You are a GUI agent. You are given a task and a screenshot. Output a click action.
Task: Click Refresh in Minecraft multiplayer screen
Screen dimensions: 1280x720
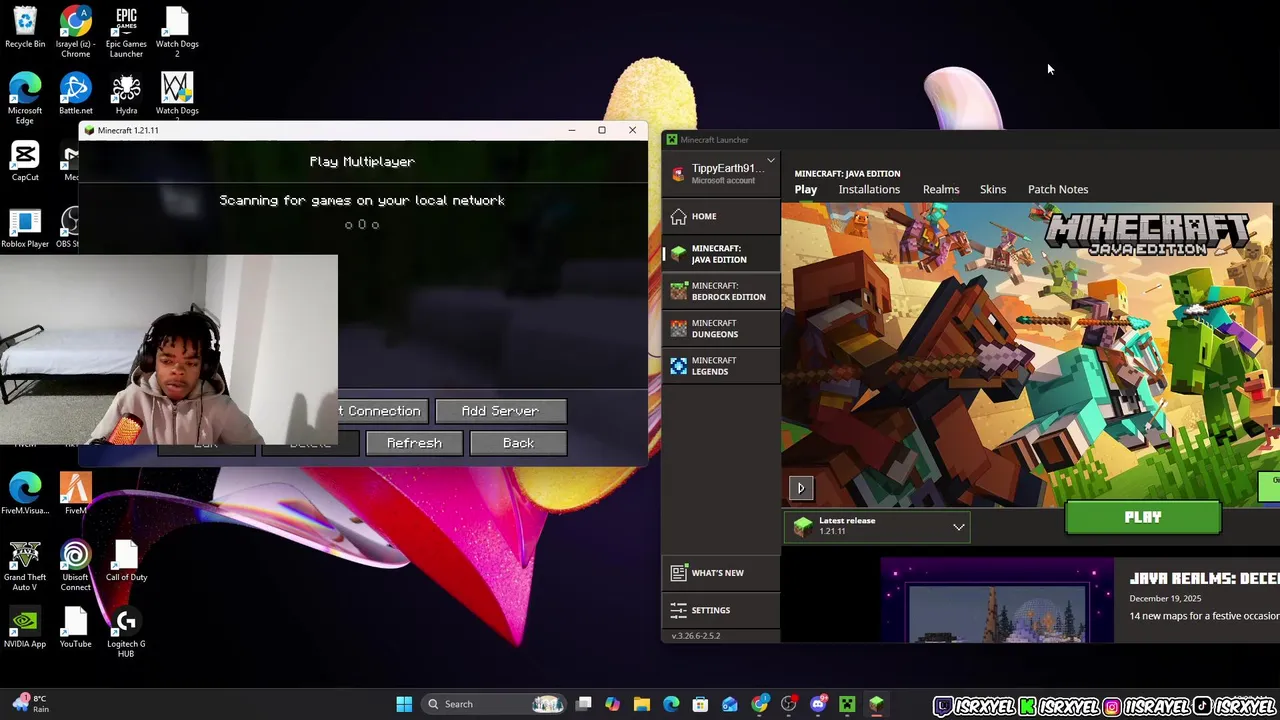pyautogui.click(x=414, y=443)
